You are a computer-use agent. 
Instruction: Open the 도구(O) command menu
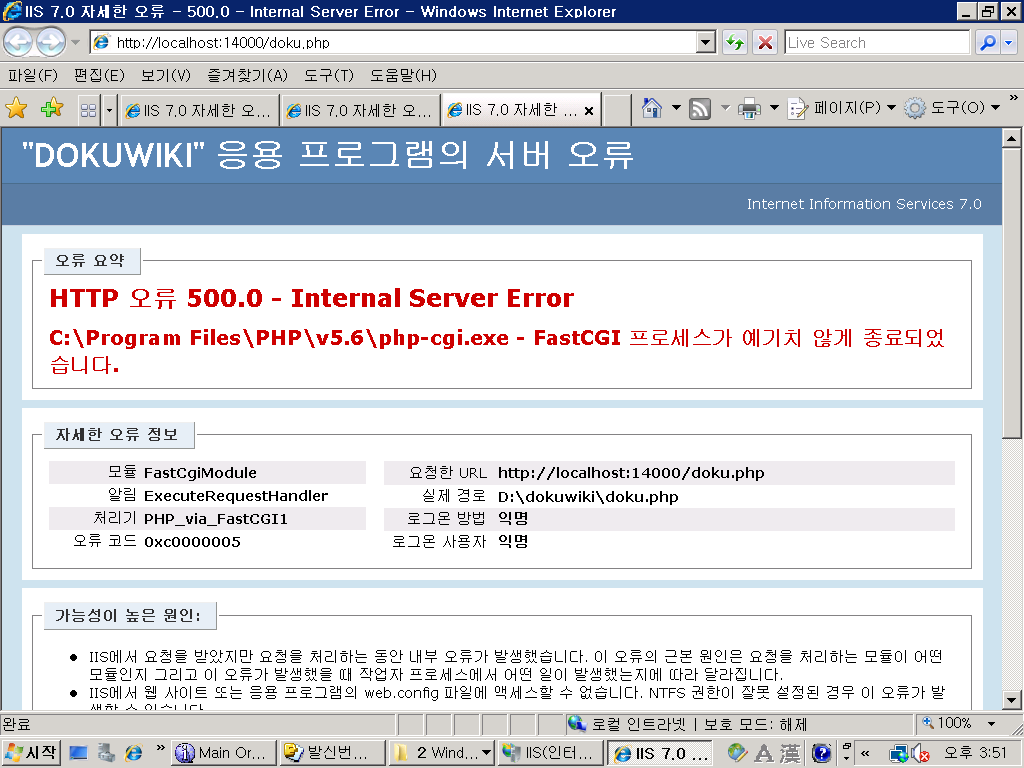click(x=952, y=108)
